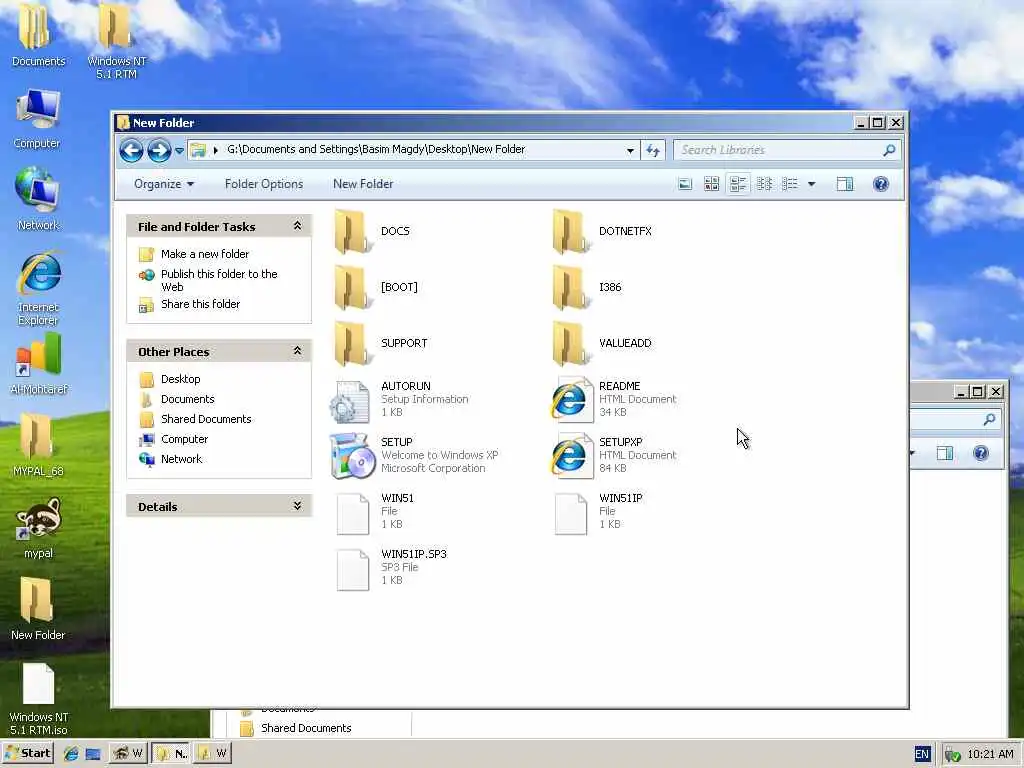Screen dimensions: 1024x768
Task: Click the magnifier search icon in New Folder window
Action: pos(889,150)
